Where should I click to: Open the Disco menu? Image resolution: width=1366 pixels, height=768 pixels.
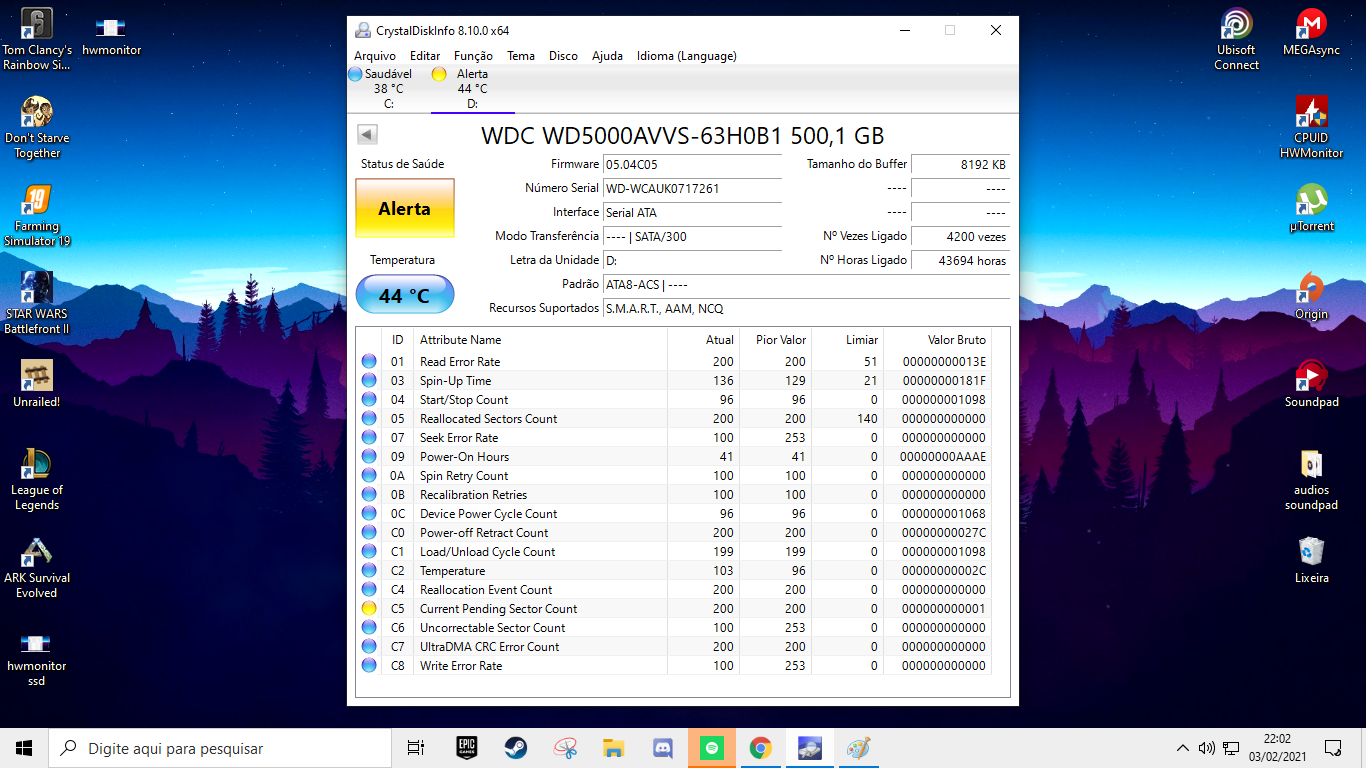click(x=563, y=56)
